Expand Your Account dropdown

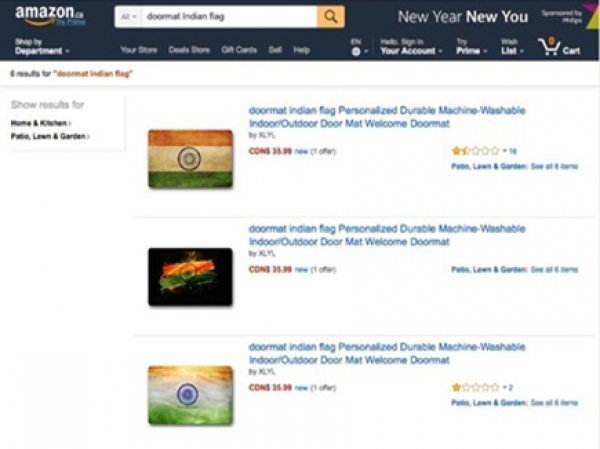click(411, 46)
